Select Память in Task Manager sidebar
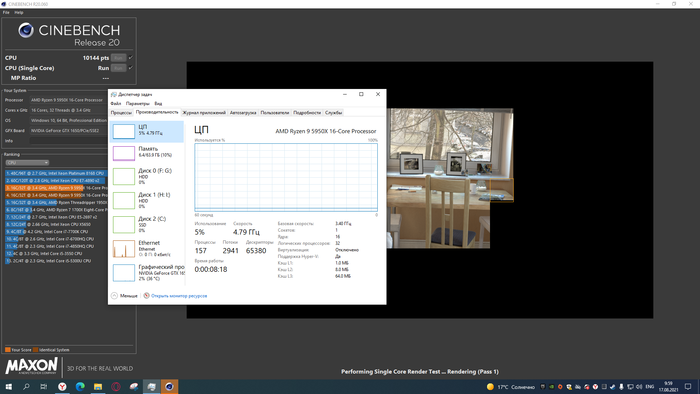This screenshot has width=700, height=394. point(147,153)
